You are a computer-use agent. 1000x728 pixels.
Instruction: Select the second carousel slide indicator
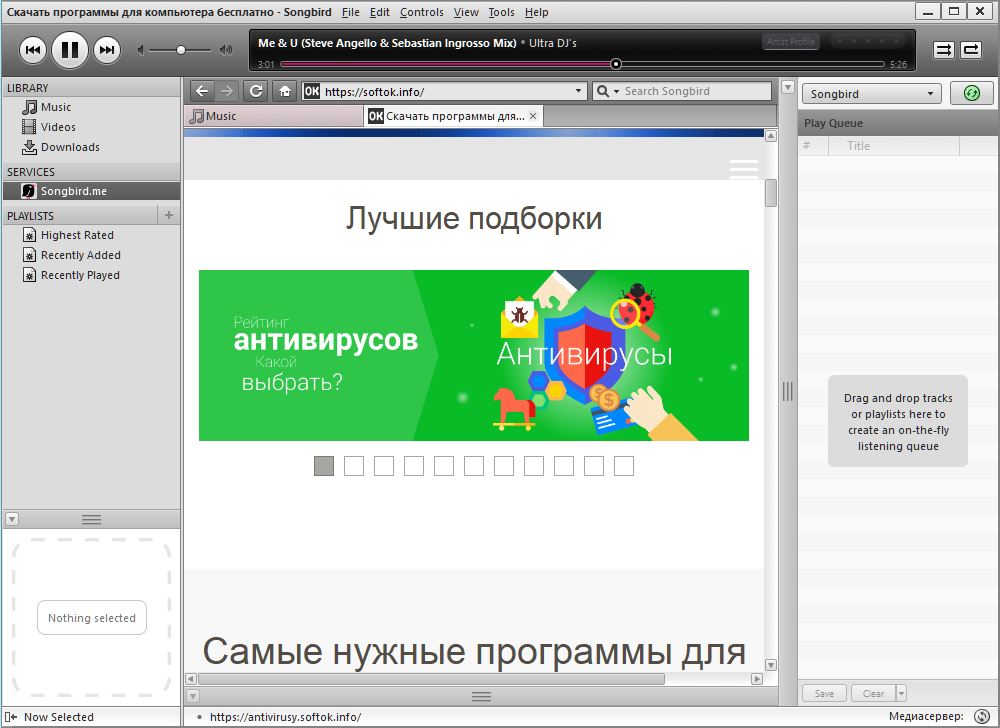pyautogui.click(x=354, y=466)
